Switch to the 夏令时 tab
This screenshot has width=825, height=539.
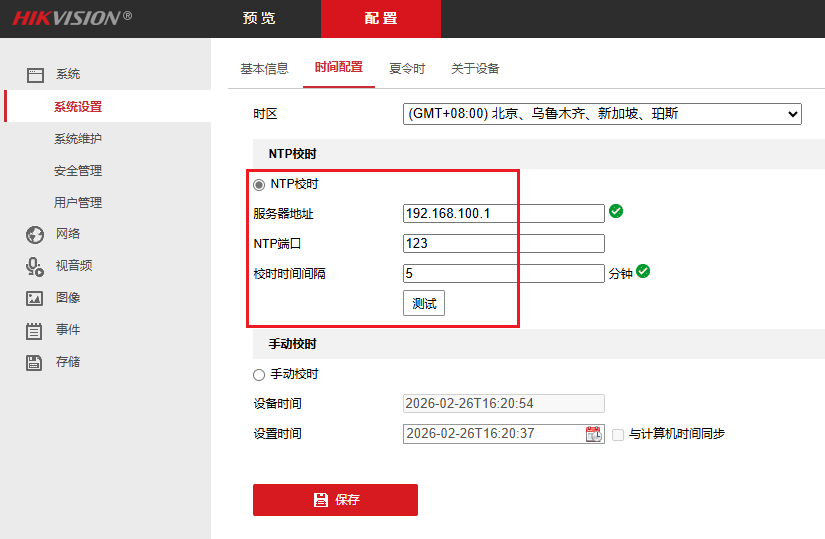tap(407, 68)
